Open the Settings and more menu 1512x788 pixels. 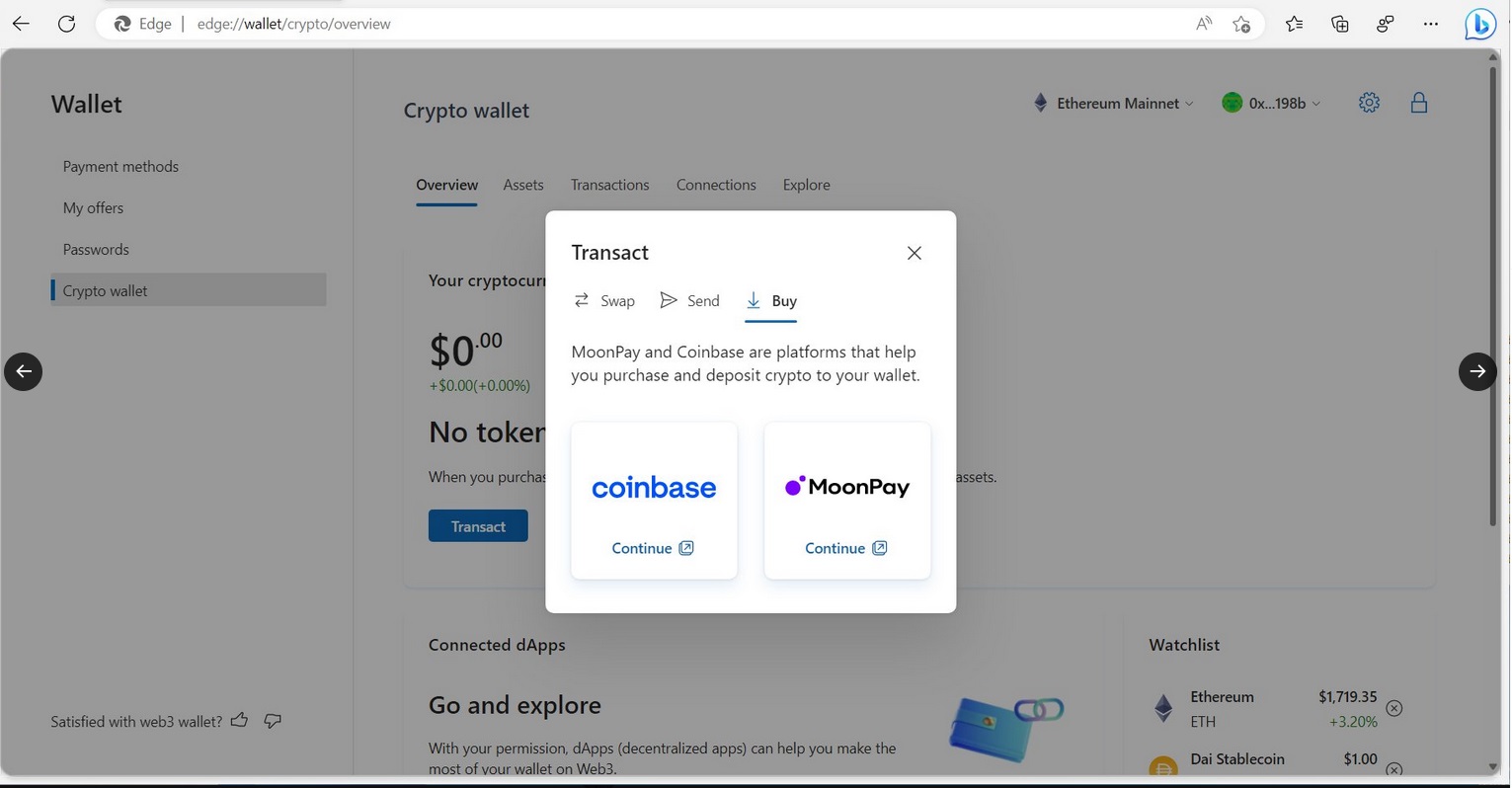(1431, 24)
